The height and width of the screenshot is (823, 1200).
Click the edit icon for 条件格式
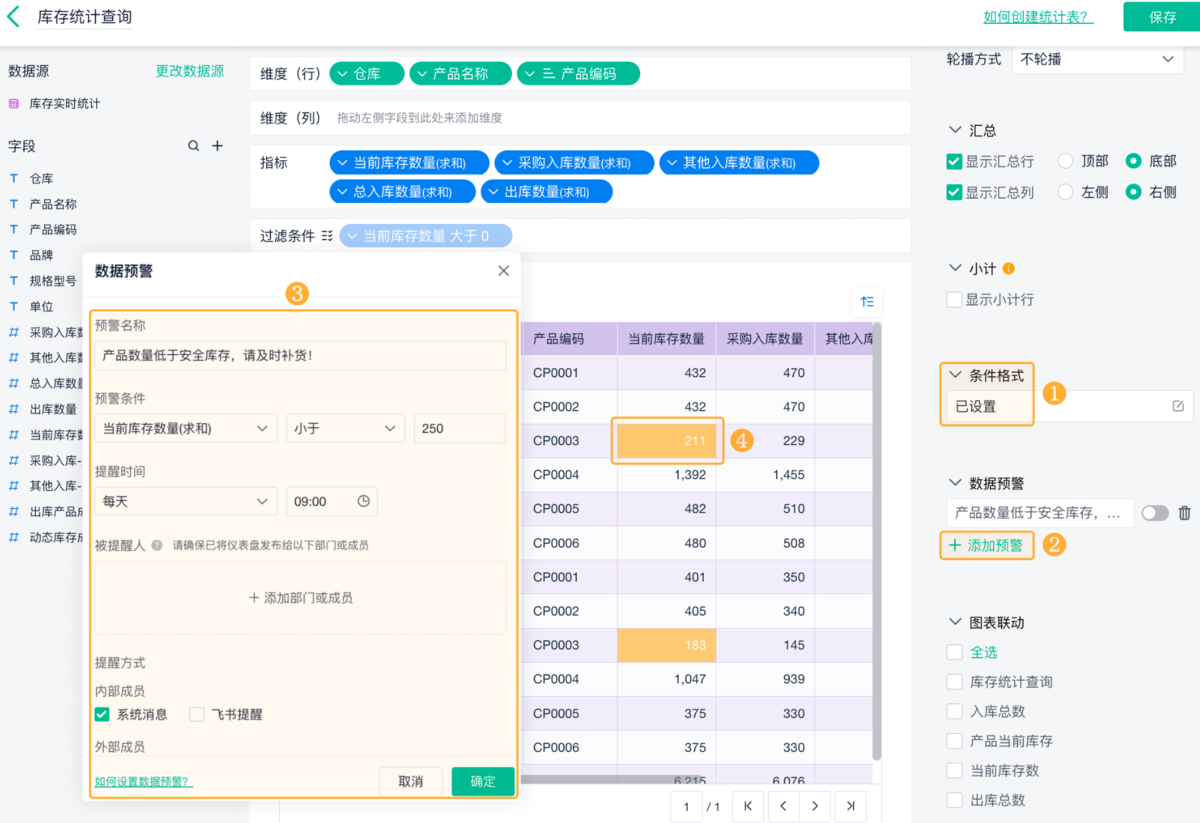[x=1178, y=406]
